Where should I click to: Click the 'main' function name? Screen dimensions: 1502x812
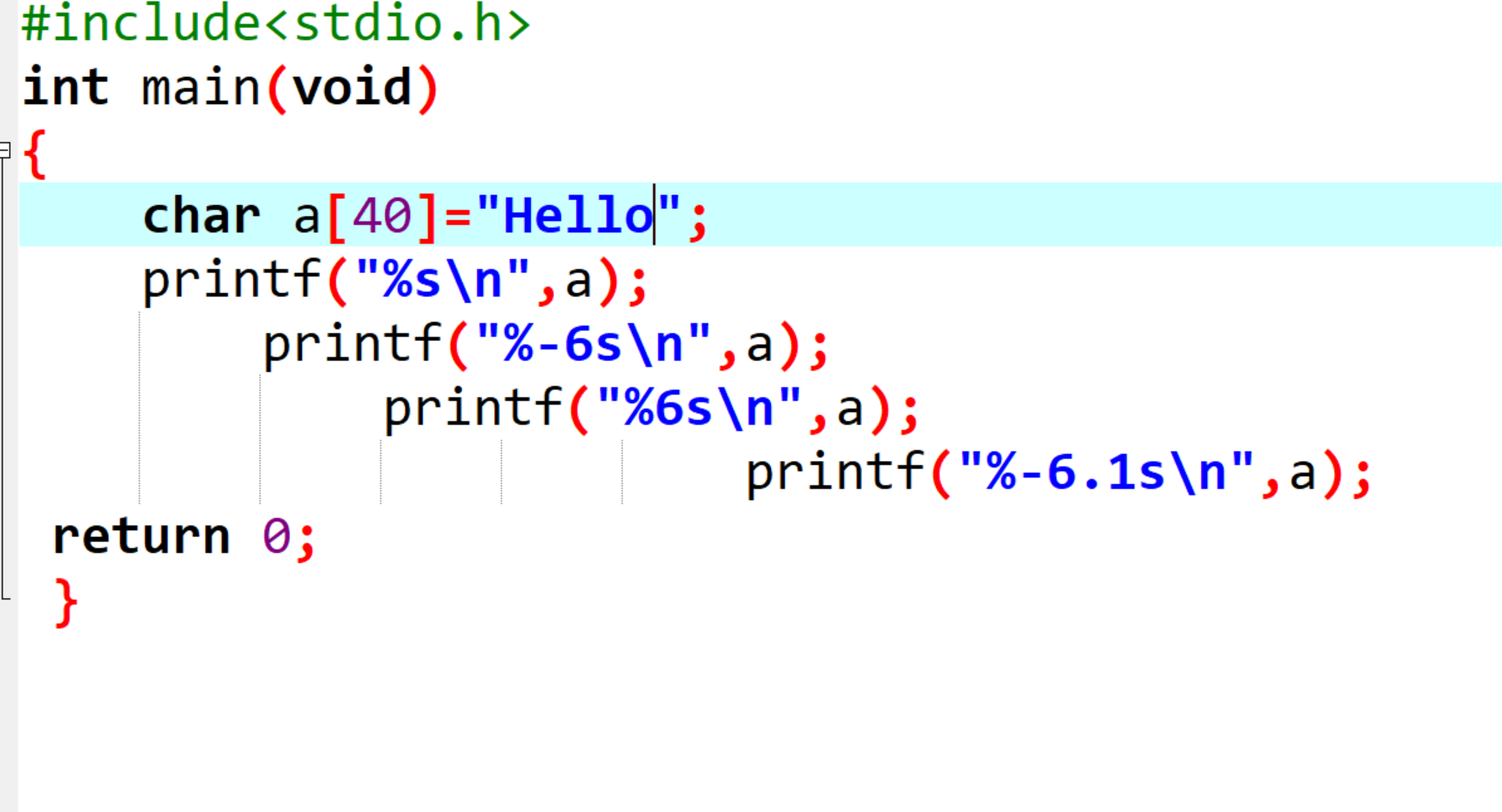click(x=201, y=89)
